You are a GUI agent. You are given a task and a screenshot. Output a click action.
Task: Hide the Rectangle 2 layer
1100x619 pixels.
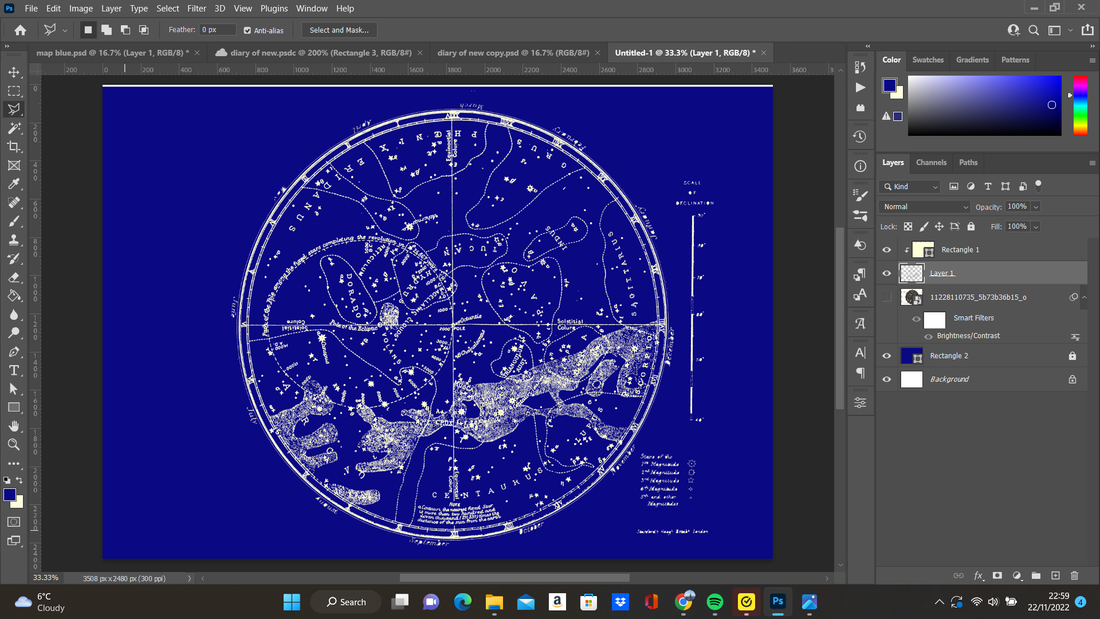(887, 356)
